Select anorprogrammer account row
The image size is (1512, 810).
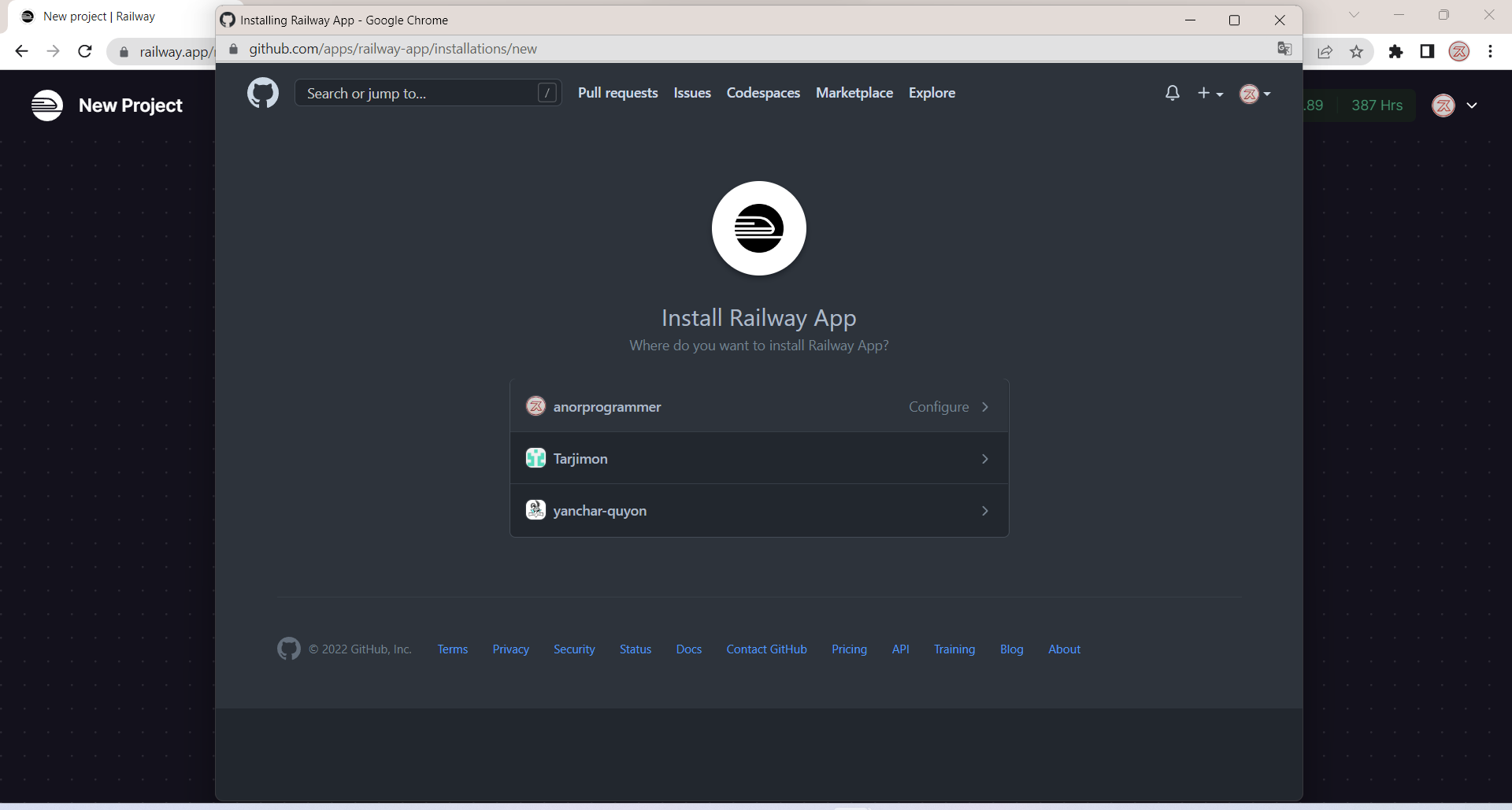(759, 406)
